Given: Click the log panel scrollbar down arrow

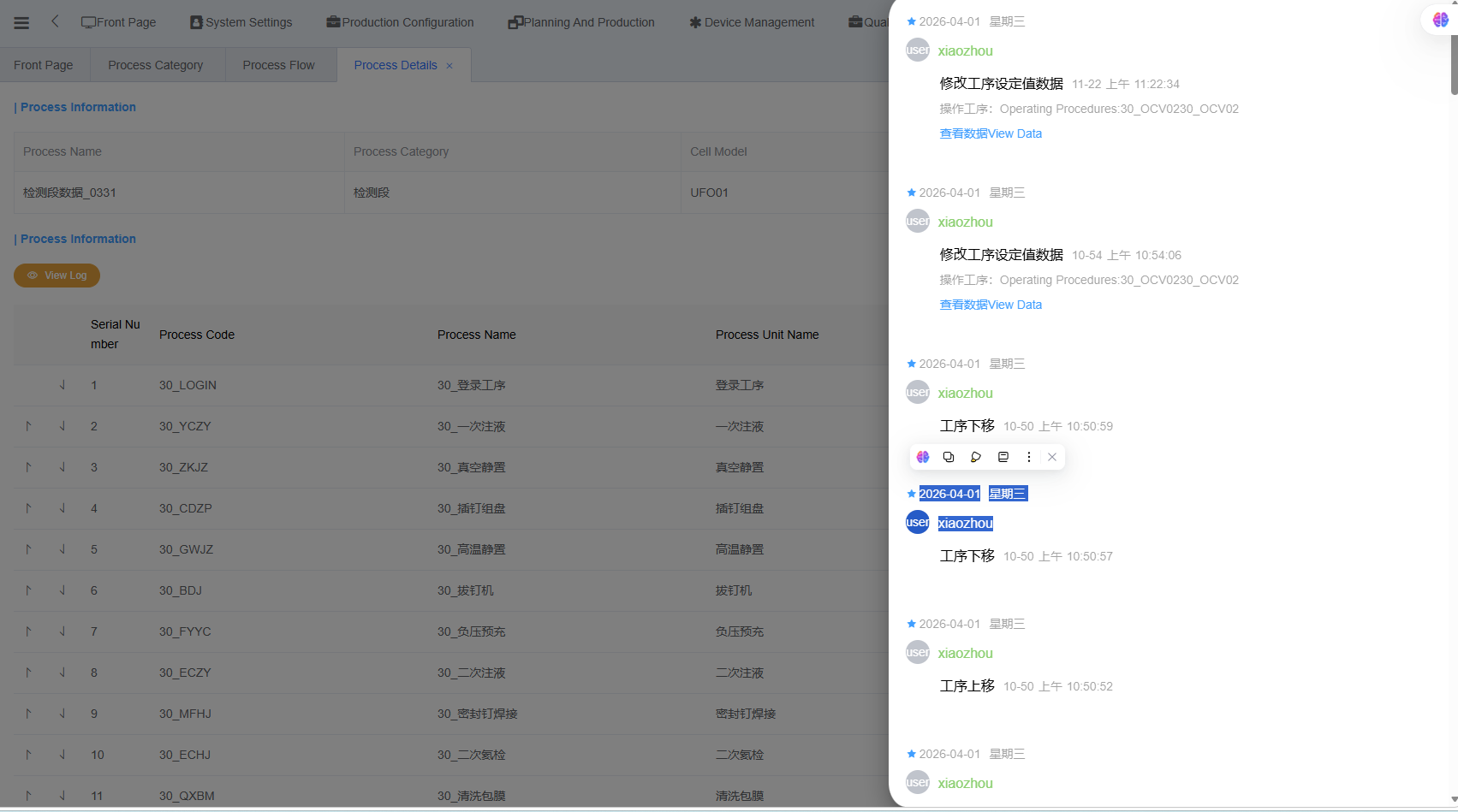Looking at the screenshot, I should pyautogui.click(x=1454, y=800).
